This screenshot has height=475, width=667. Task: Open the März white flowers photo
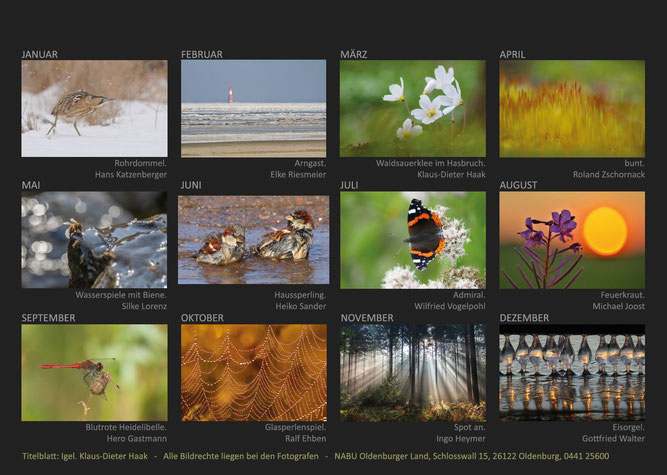point(413,108)
